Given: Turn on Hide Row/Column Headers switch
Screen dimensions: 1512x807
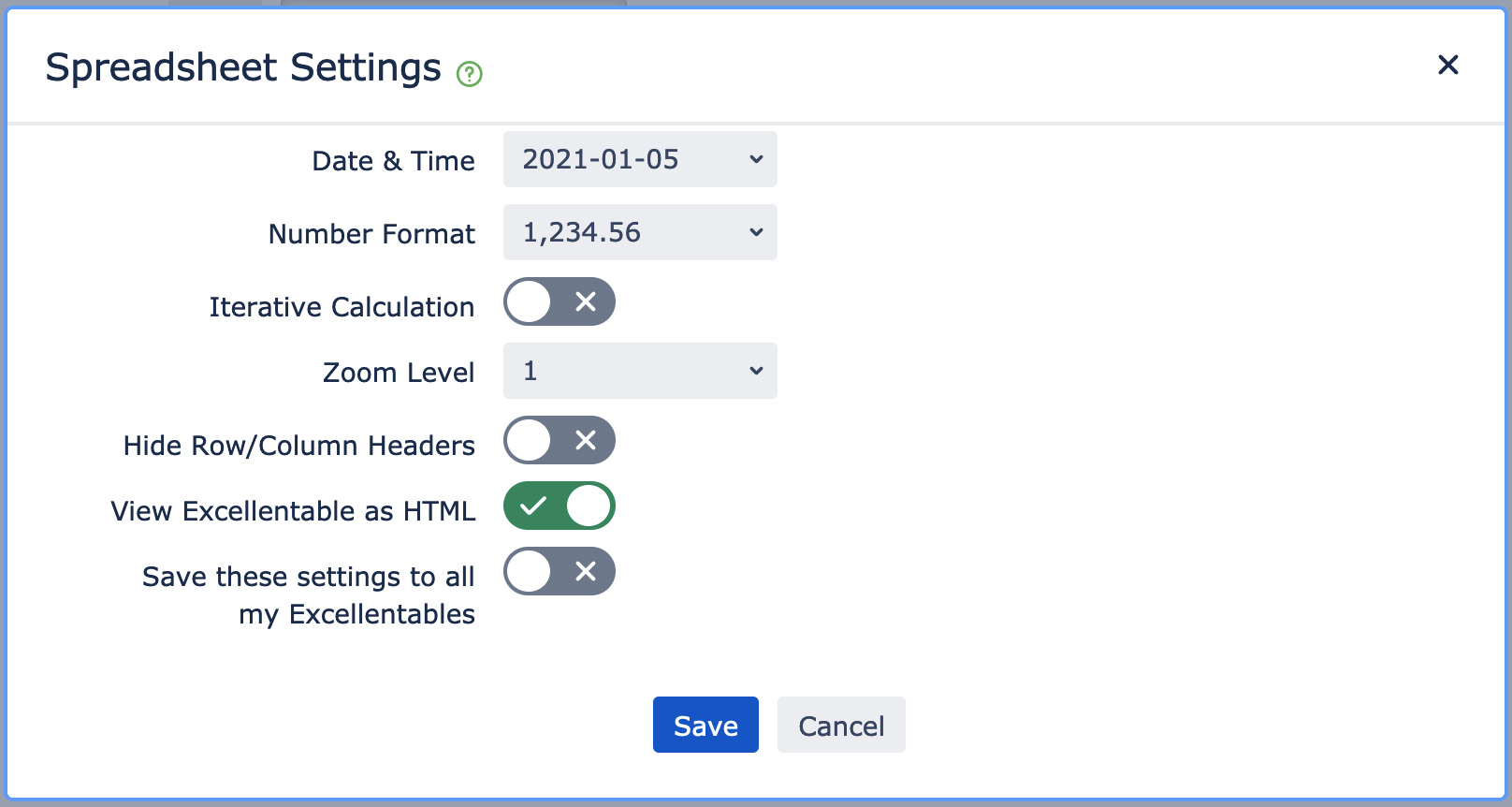Looking at the screenshot, I should 559,440.
